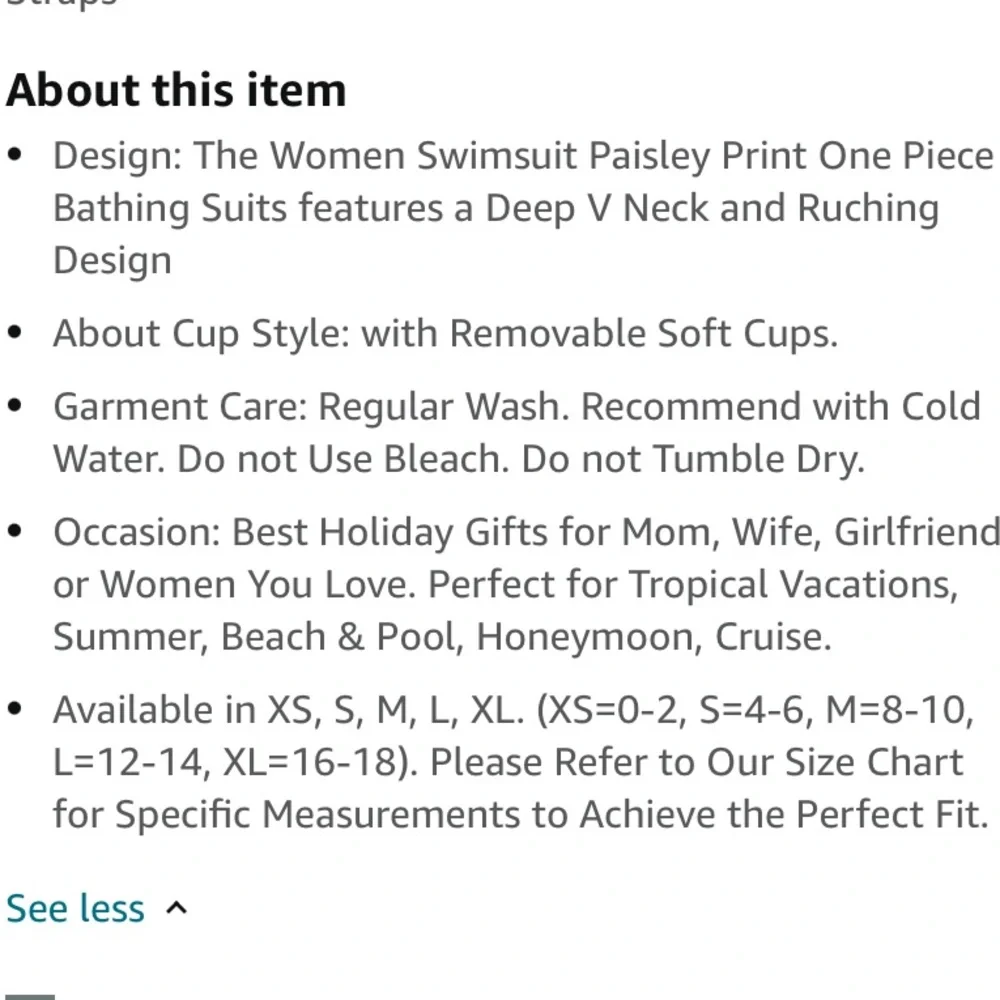This screenshot has width=1000, height=1000.
Task: Click the bullet dot beside "Occasion:"
Action: (x=15, y=531)
